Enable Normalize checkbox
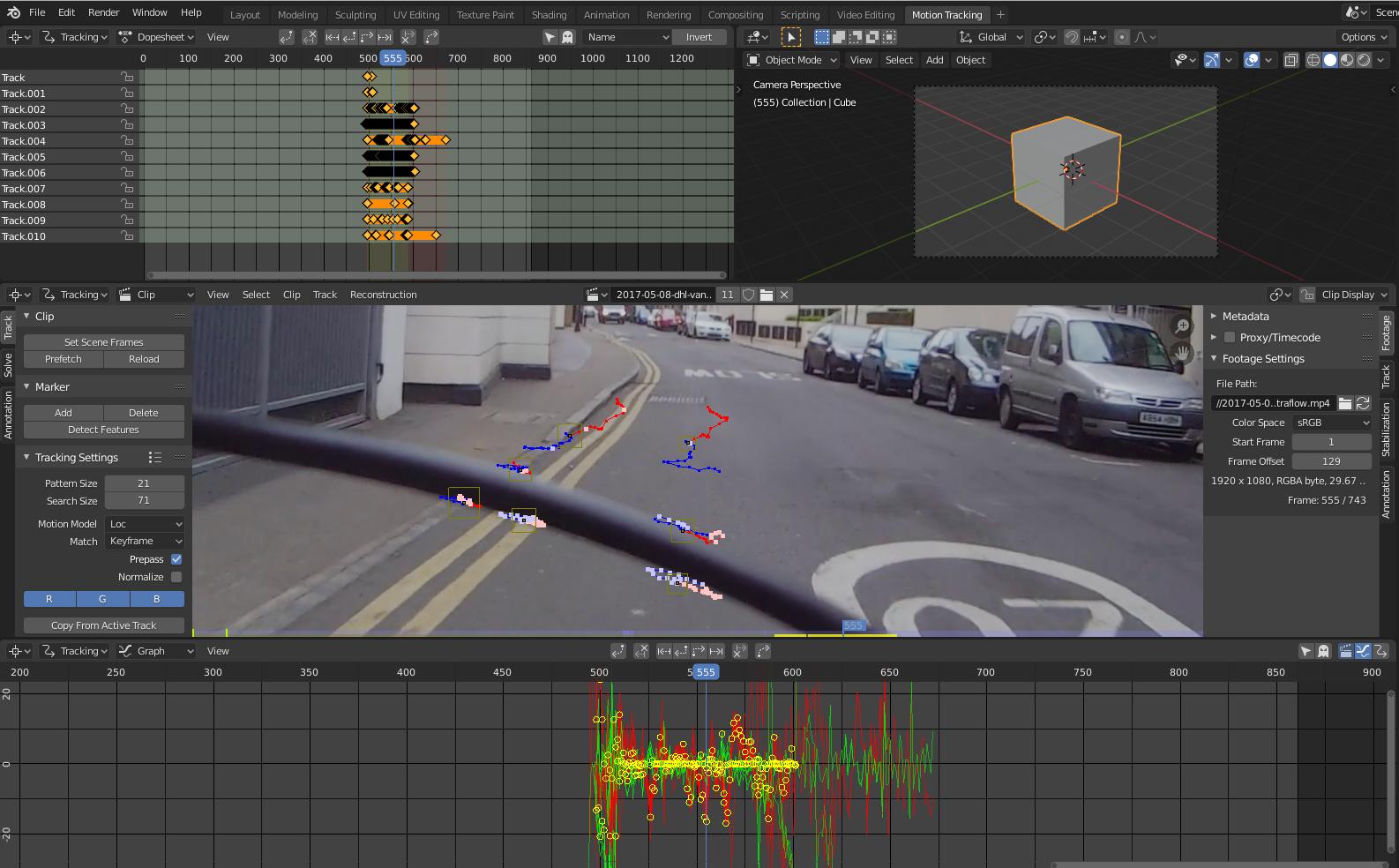1399x868 pixels. [176, 577]
